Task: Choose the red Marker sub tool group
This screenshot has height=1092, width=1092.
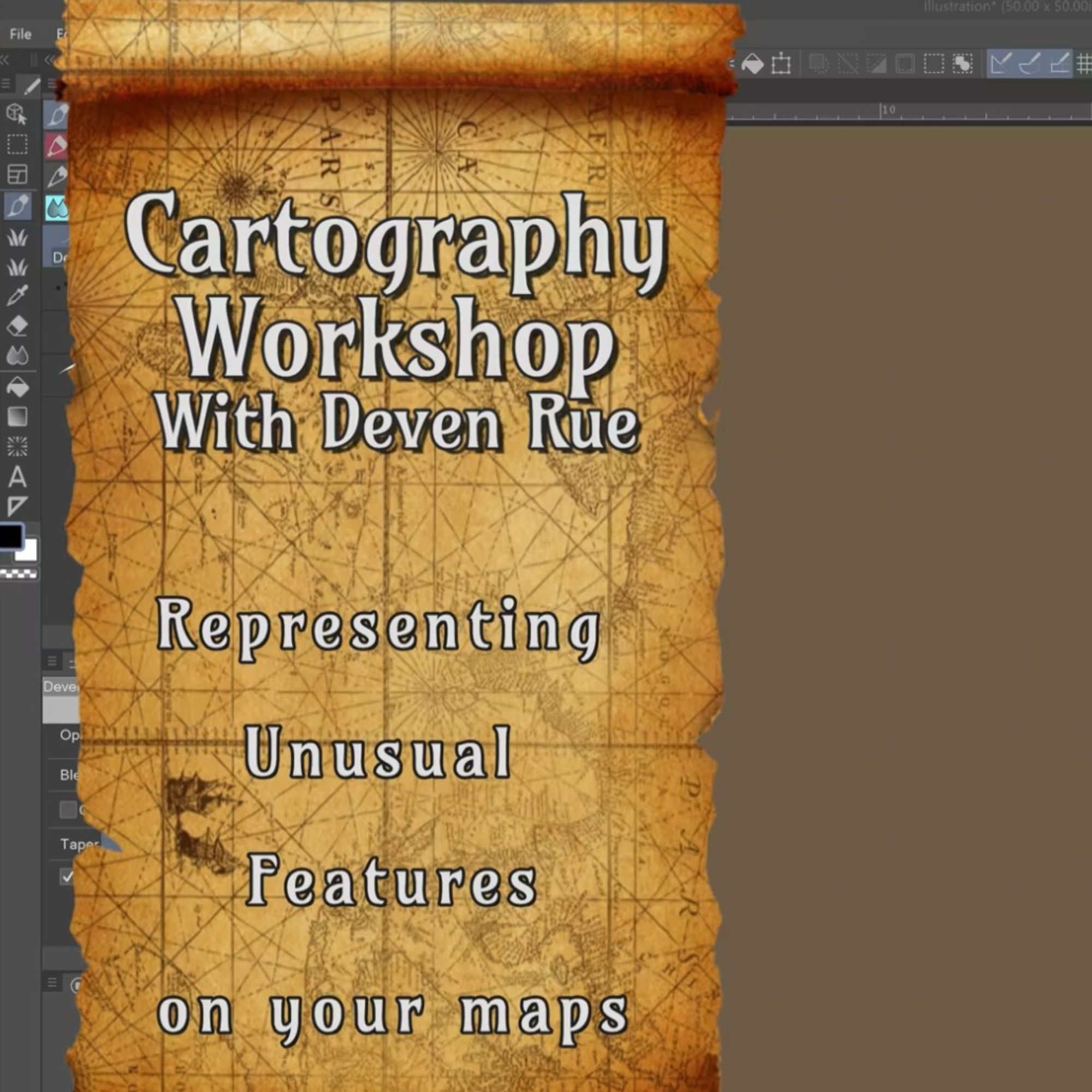Action: click(x=57, y=146)
